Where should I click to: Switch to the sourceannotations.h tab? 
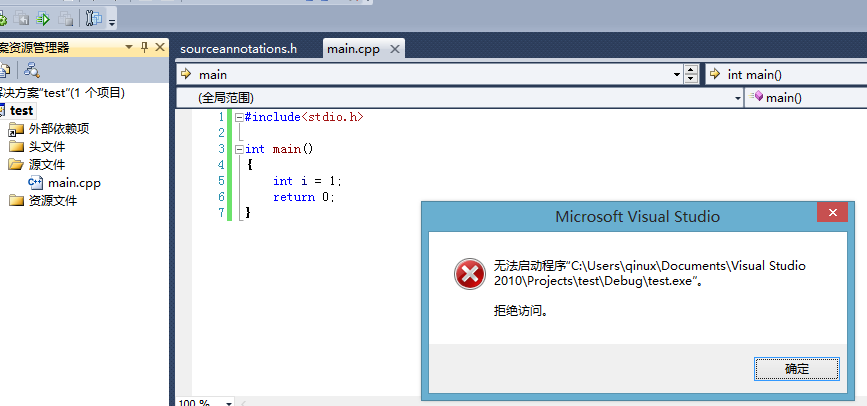(238, 49)
